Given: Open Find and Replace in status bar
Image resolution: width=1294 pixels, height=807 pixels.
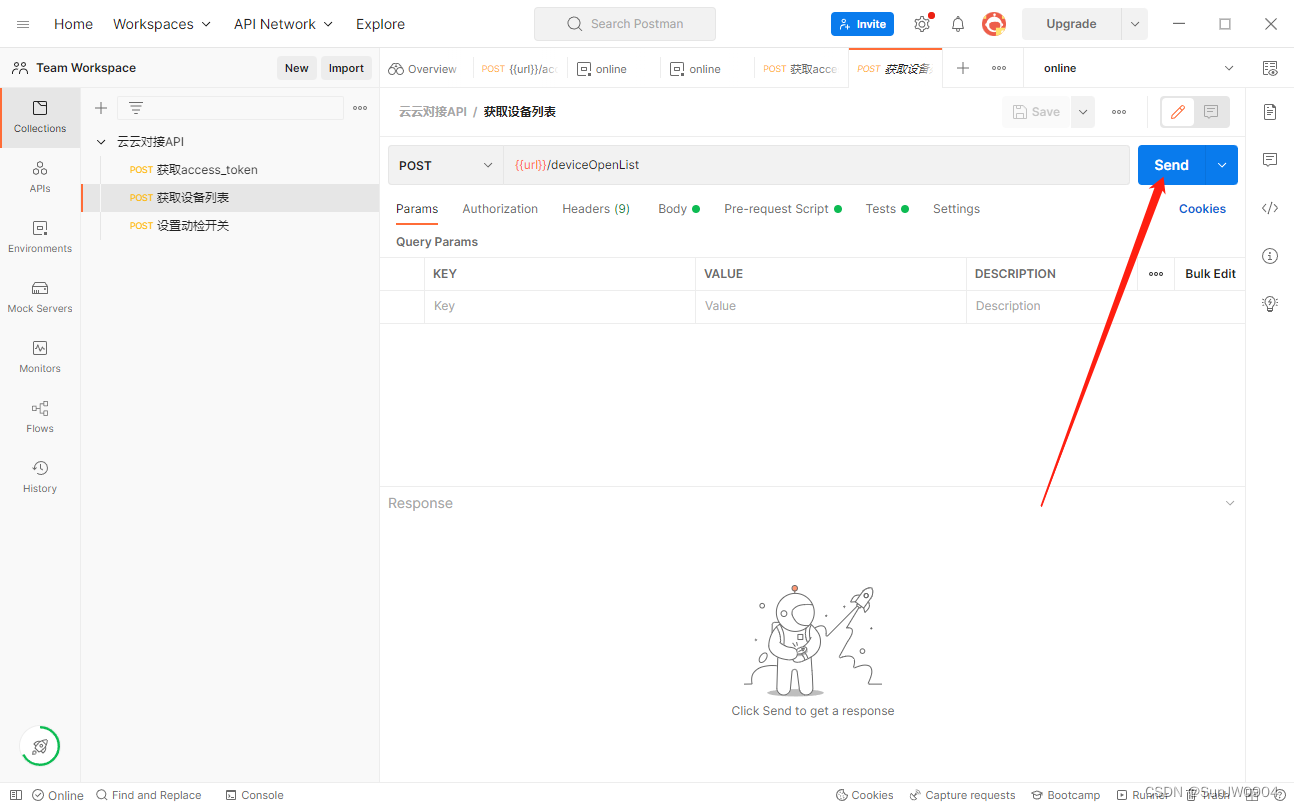Looking at the screenshot, I should pos(148,795).
